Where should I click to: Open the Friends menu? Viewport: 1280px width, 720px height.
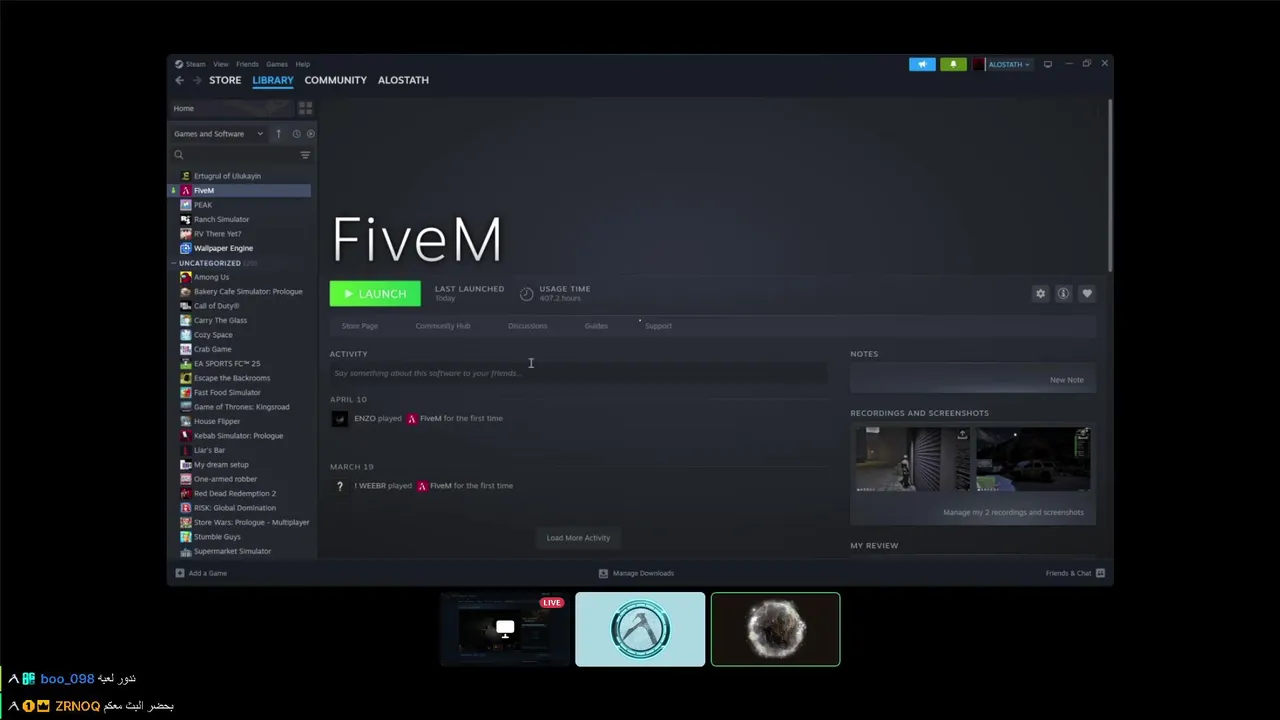coord(247,64)
